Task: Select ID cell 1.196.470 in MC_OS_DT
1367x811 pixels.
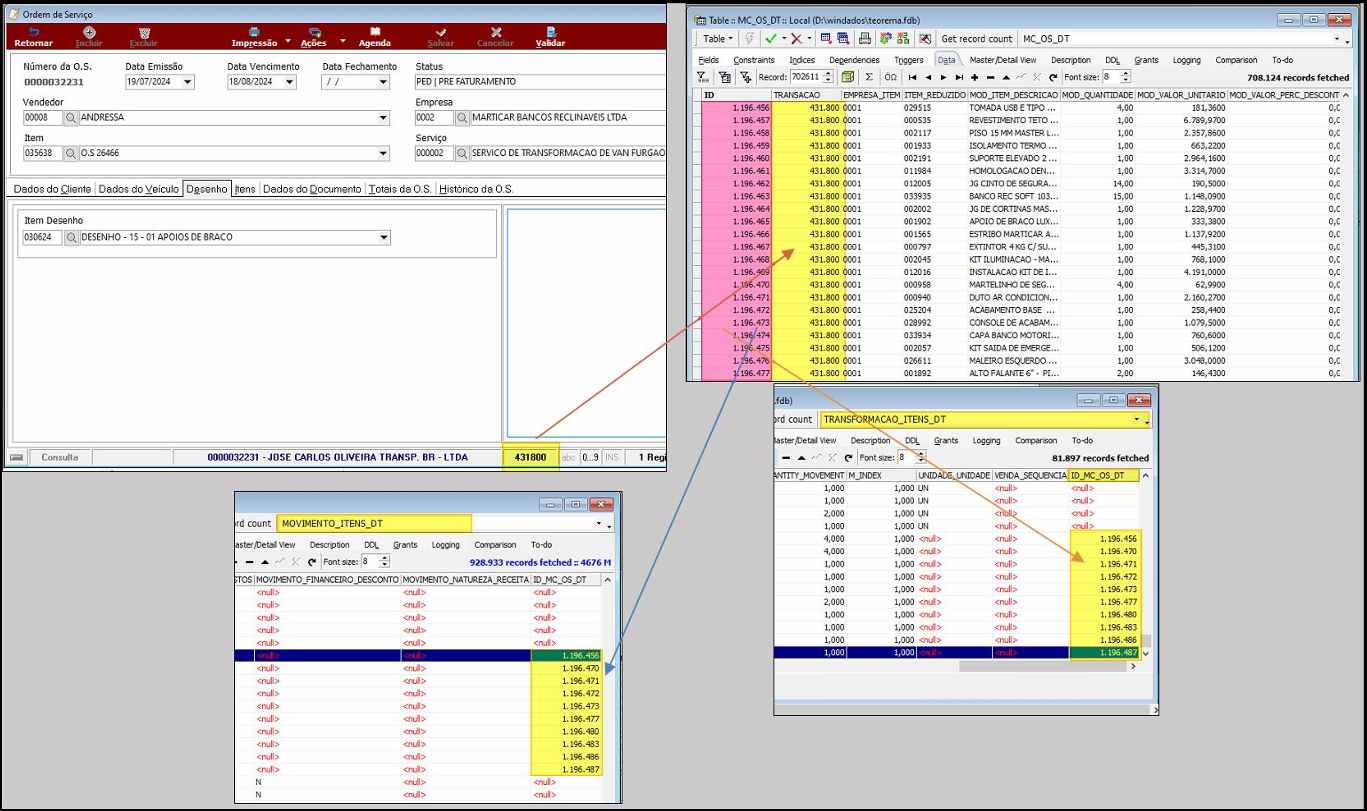Action: [736, 284]
